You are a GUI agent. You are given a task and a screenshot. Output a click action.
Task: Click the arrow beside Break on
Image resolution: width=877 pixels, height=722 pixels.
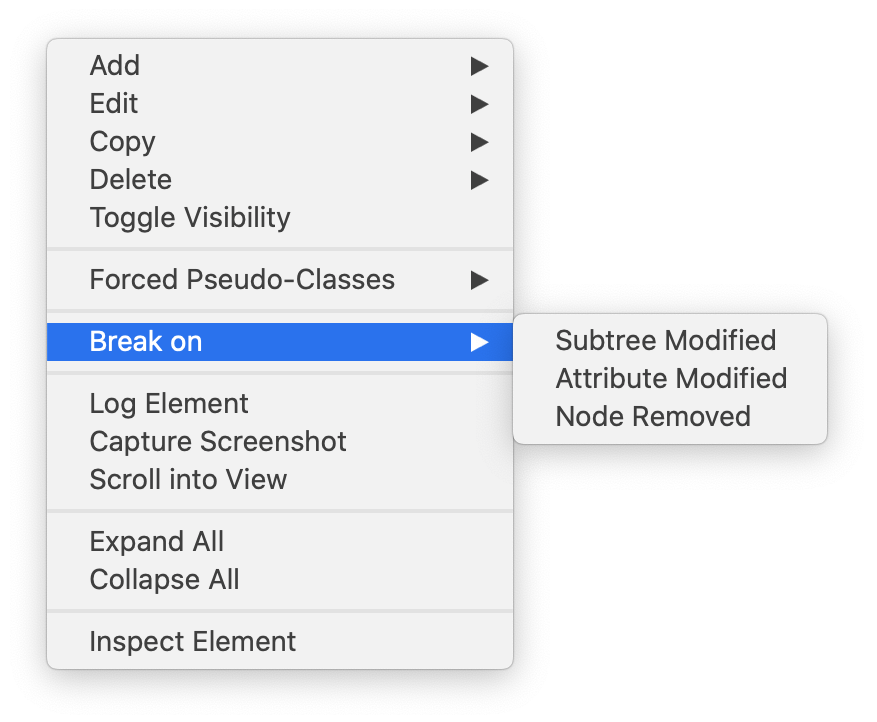tap(480, 342)
